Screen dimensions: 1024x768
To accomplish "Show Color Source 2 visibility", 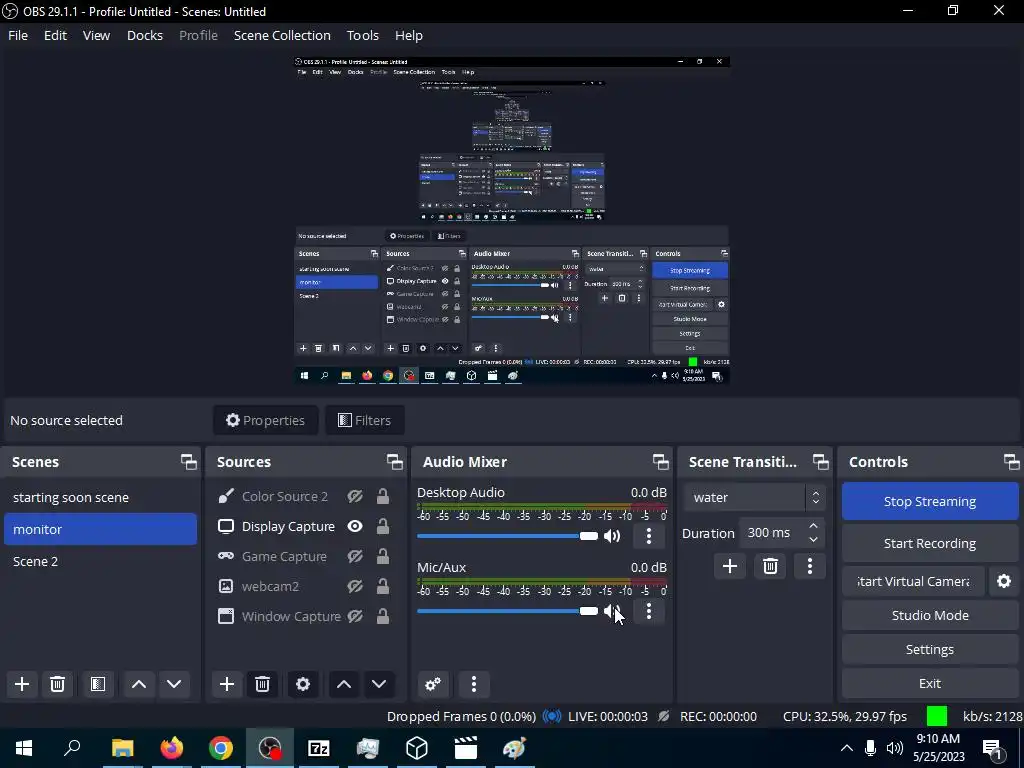I will tap(355, 496).
